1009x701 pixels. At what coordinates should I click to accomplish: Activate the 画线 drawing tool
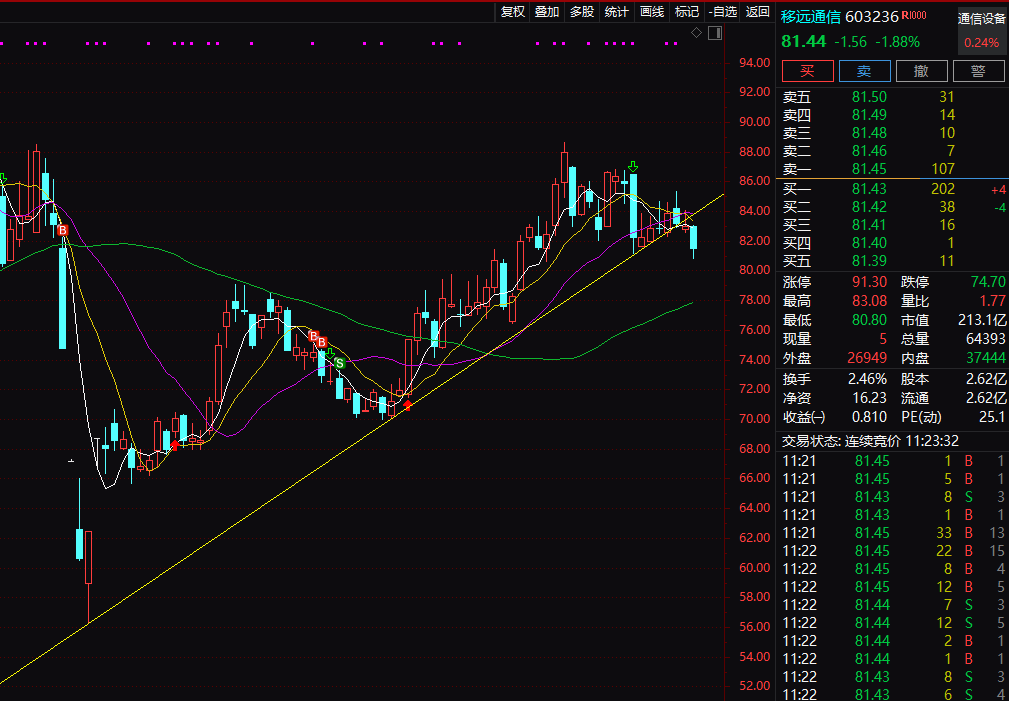[652, 12]
